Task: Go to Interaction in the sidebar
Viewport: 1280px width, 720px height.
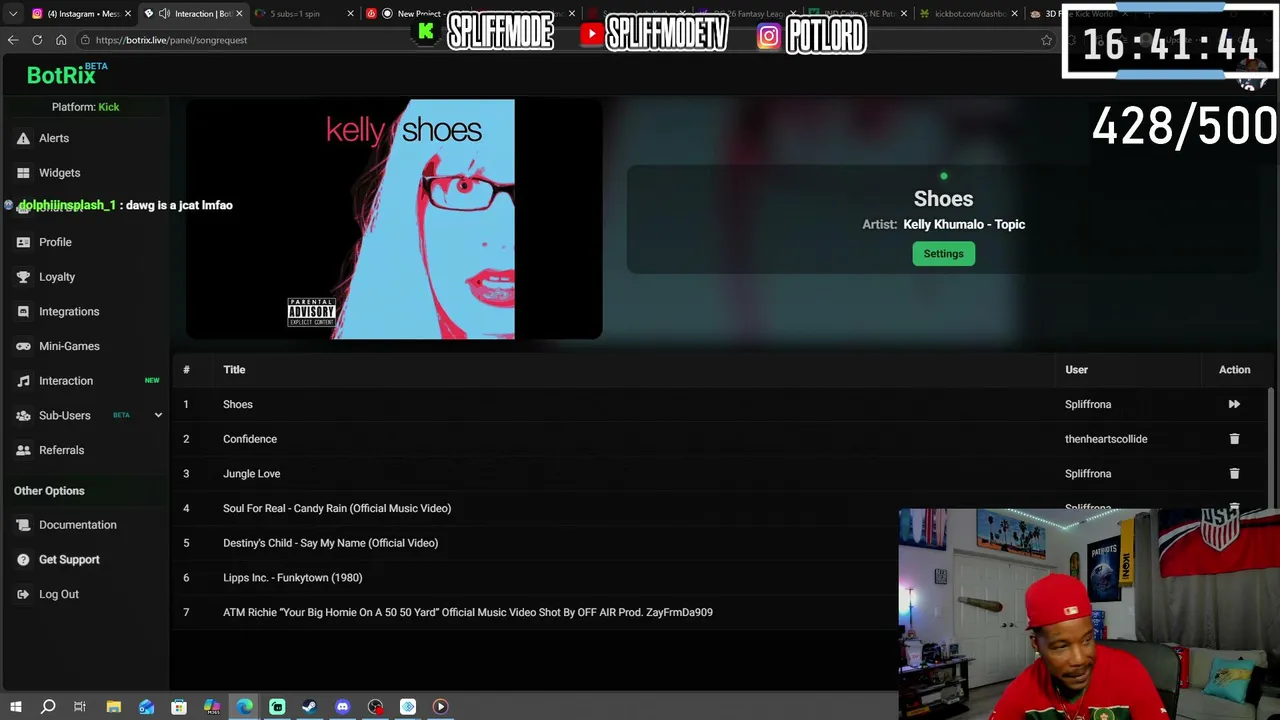Action: coord(66,381)
